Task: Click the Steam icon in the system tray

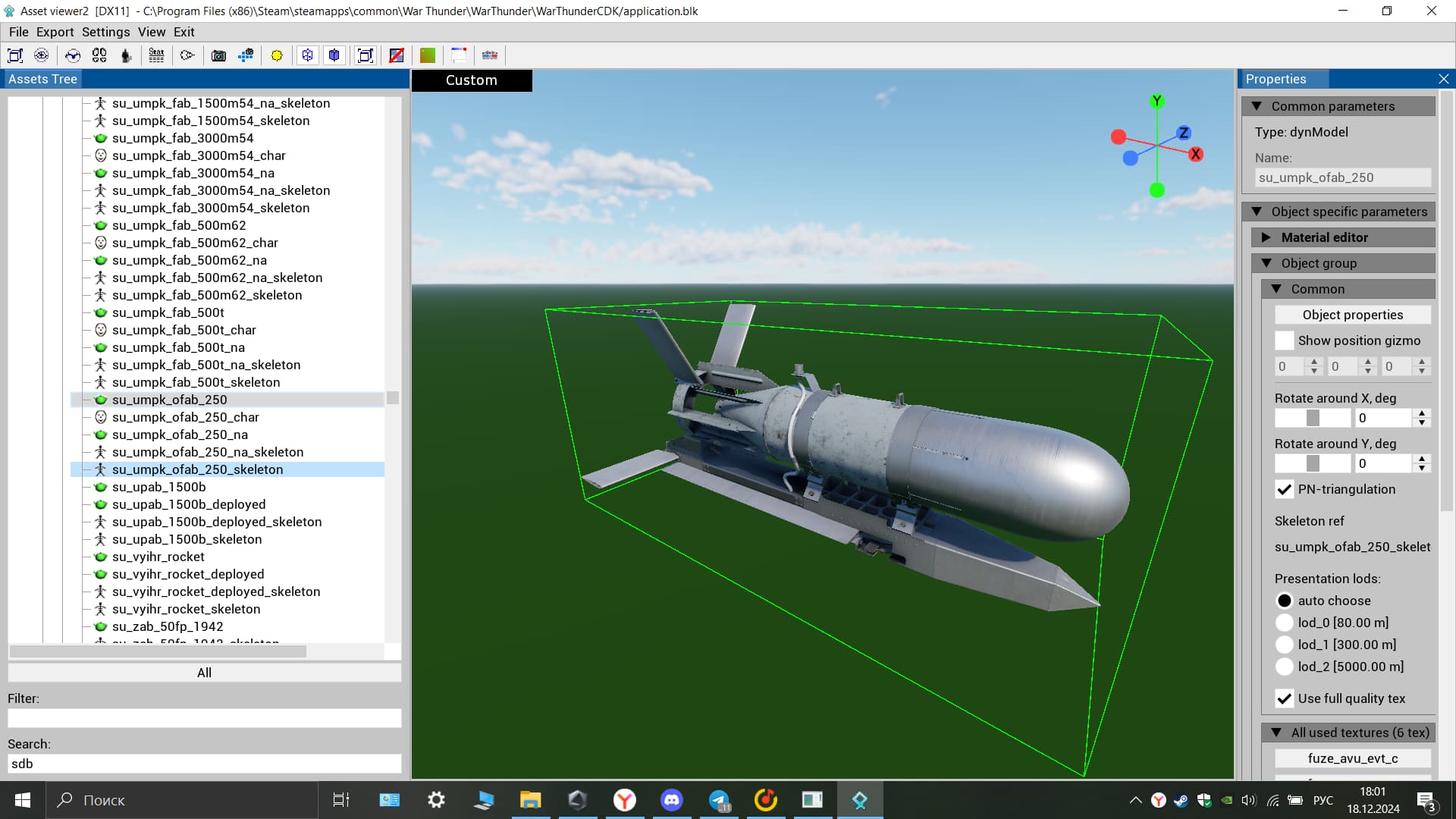Action: 1181,800
